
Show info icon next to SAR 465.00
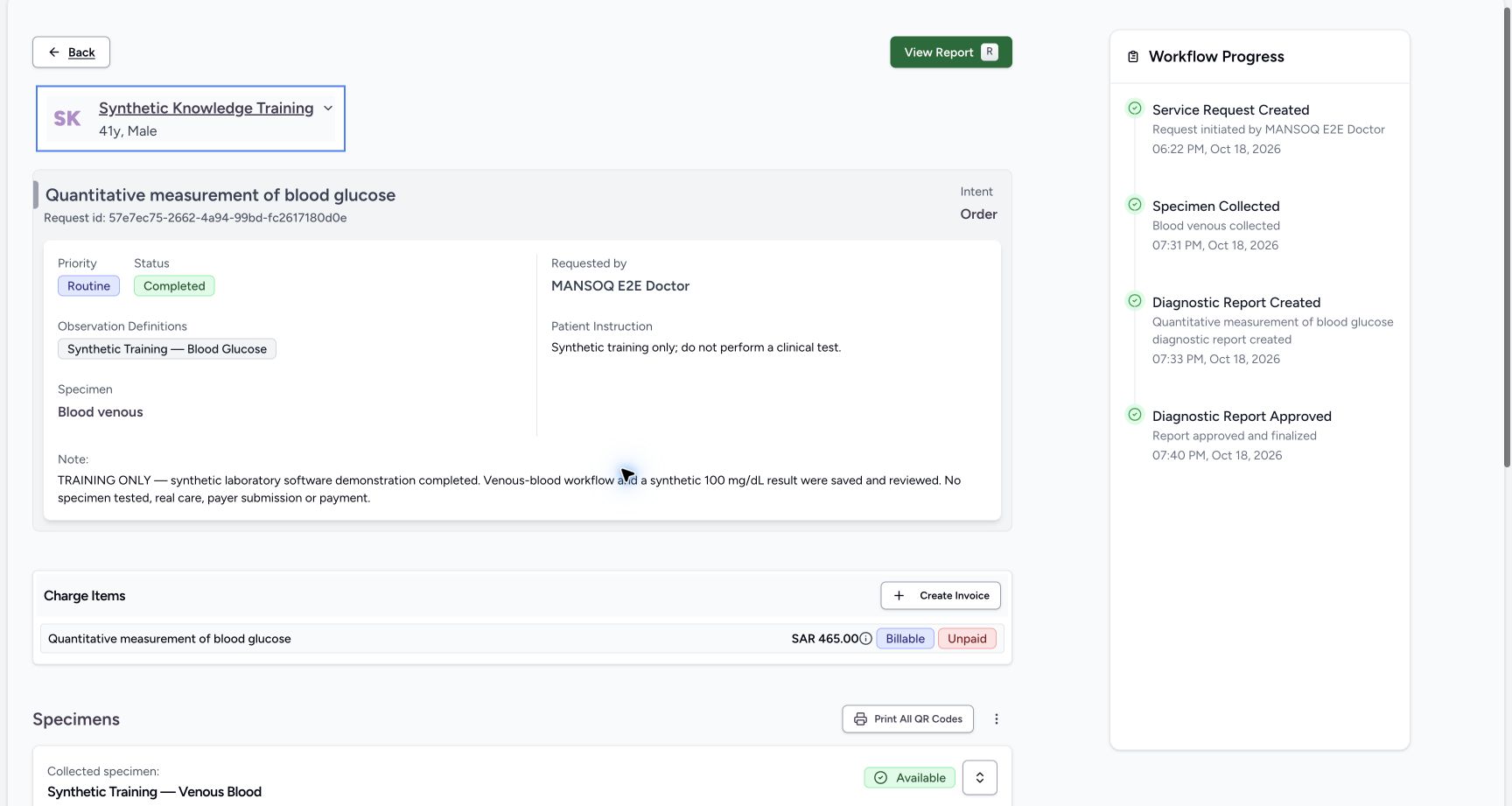(865, 639)
